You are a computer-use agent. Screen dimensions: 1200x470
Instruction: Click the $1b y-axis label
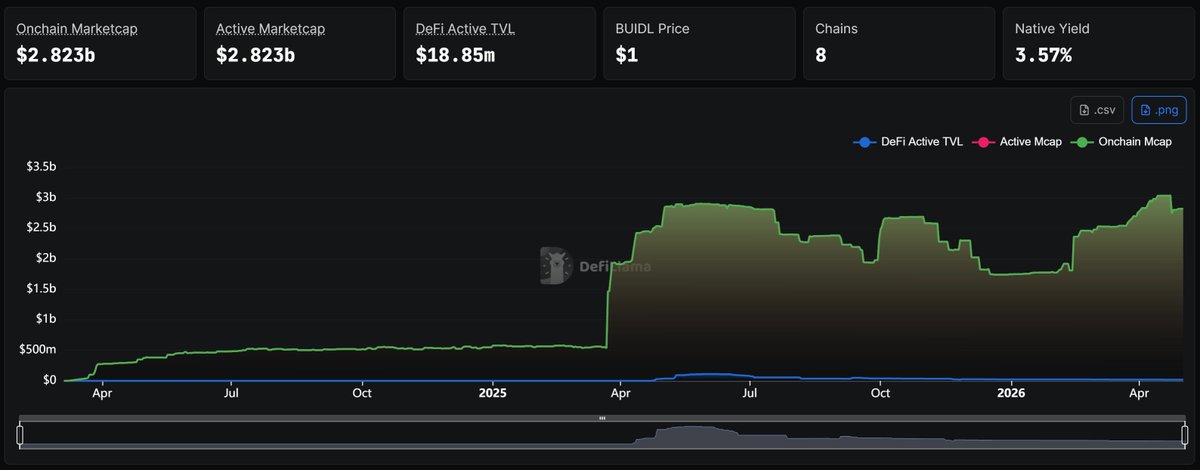point(46,319)
